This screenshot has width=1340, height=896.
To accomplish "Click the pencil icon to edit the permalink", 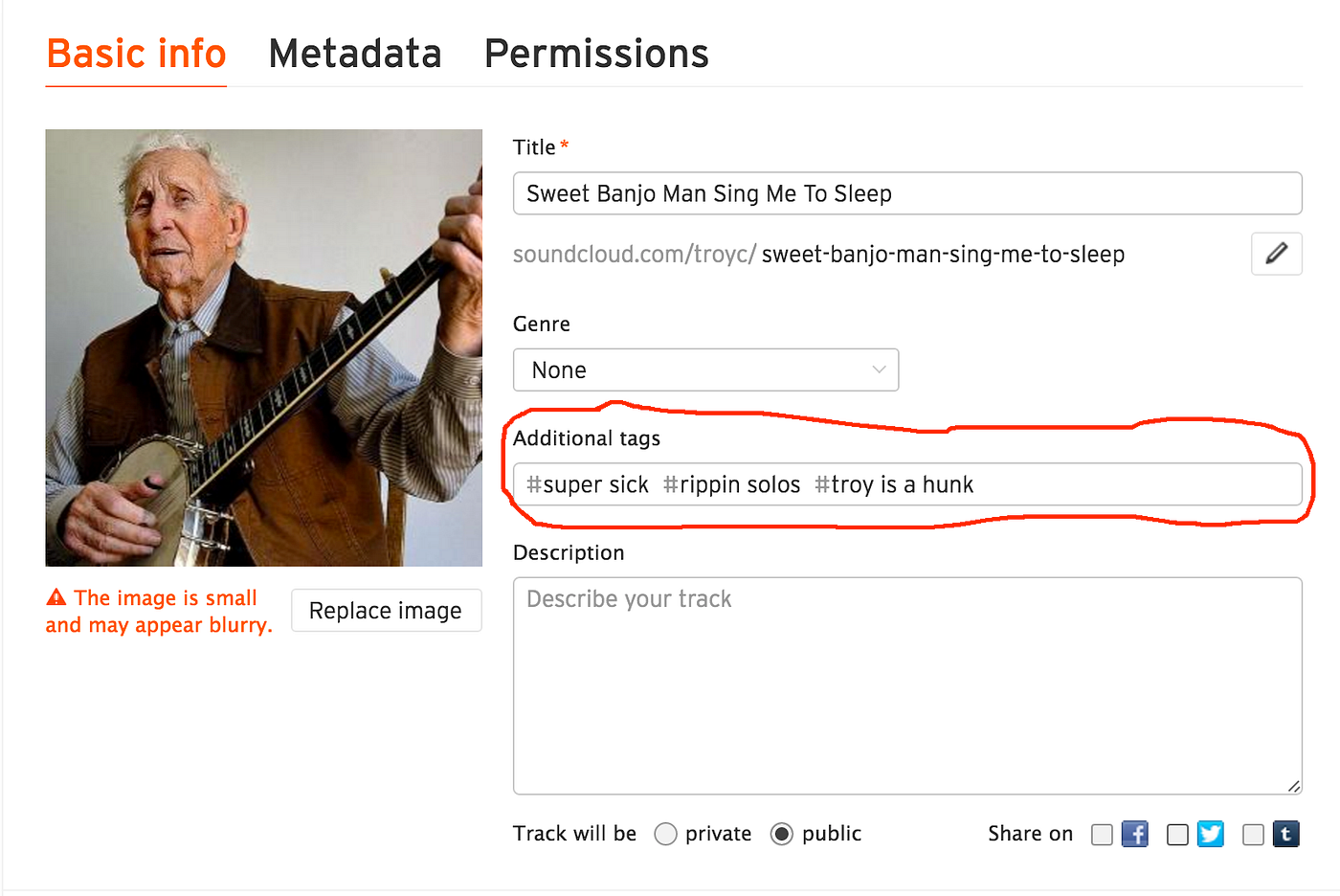I will click(x=1276, y=254).
